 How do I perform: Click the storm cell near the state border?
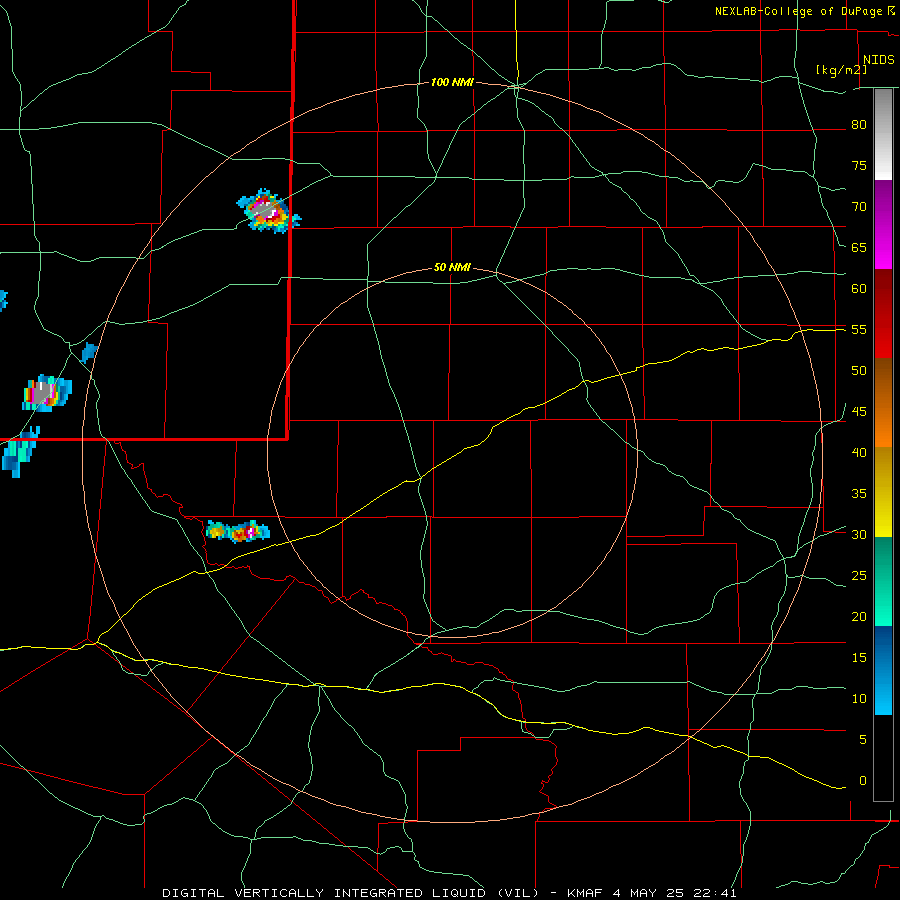click(267, 211)
